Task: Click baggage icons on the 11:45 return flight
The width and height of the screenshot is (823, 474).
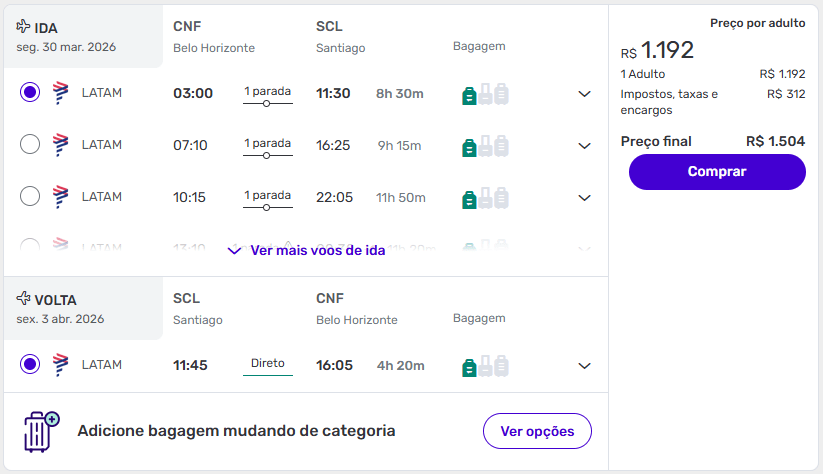Action: click(485, 366)
